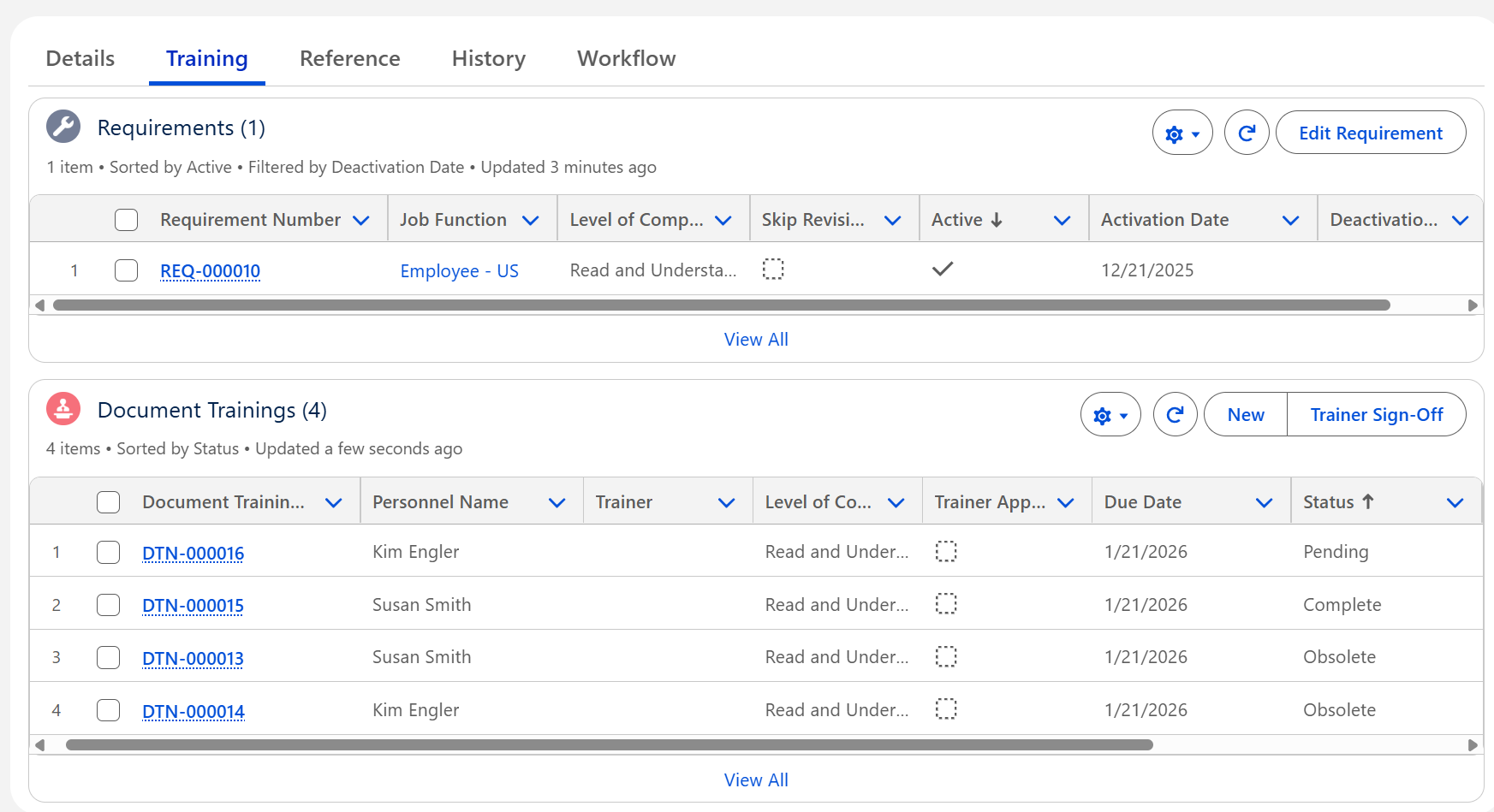The image size is (1494, 812).
Task: Show the Due Date column options
Action: point(1264,503)
